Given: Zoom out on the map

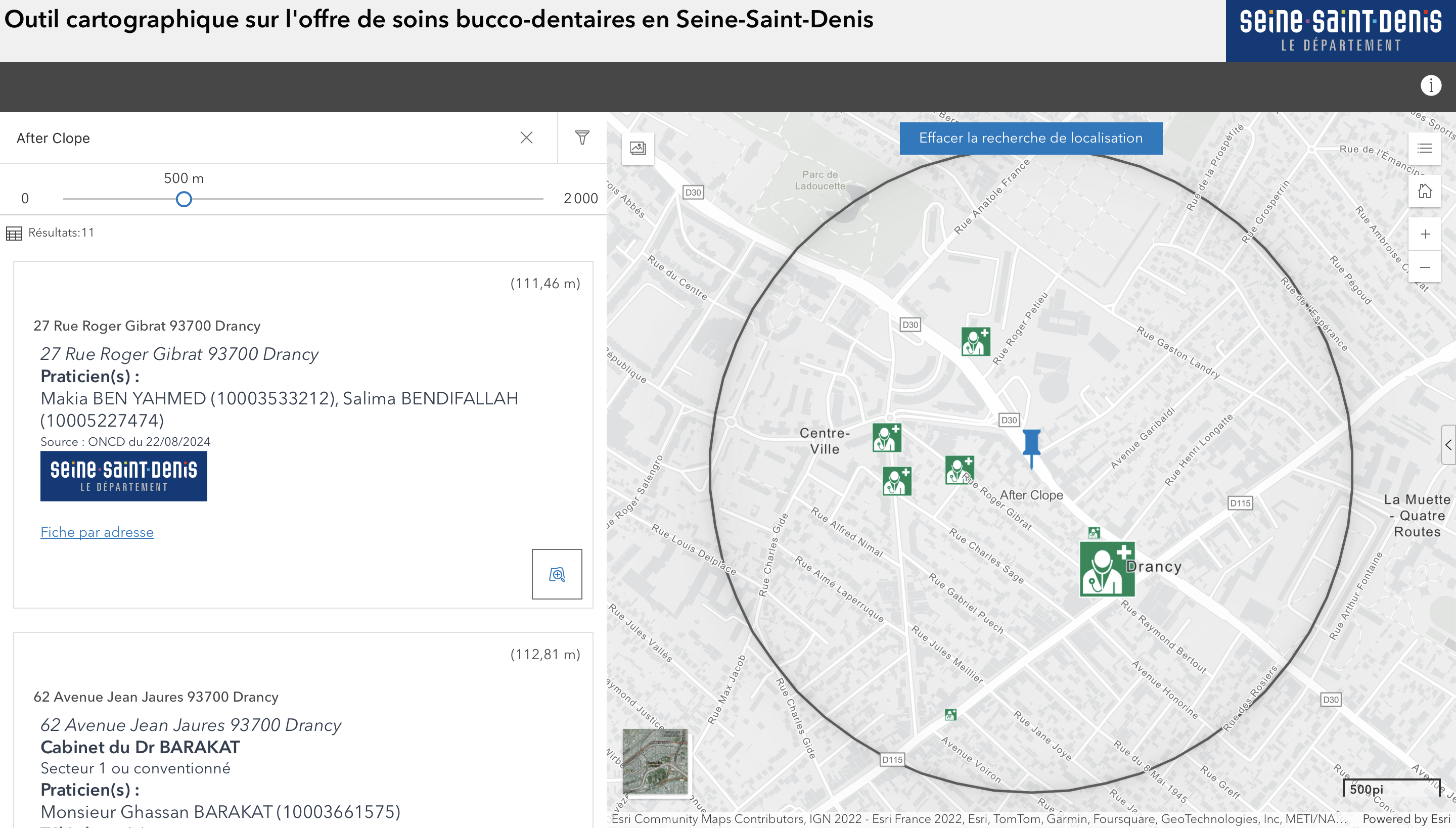Looking at the screenshot, I should (x=1424, y=267).
